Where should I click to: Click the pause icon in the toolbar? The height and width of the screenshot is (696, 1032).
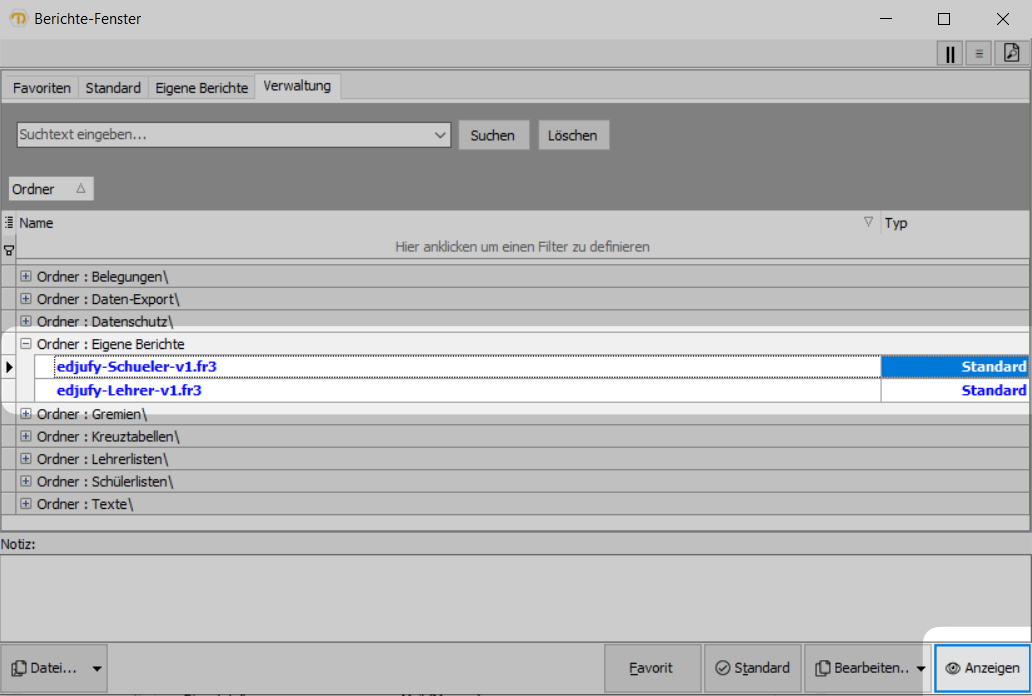[x=948, y=53]
